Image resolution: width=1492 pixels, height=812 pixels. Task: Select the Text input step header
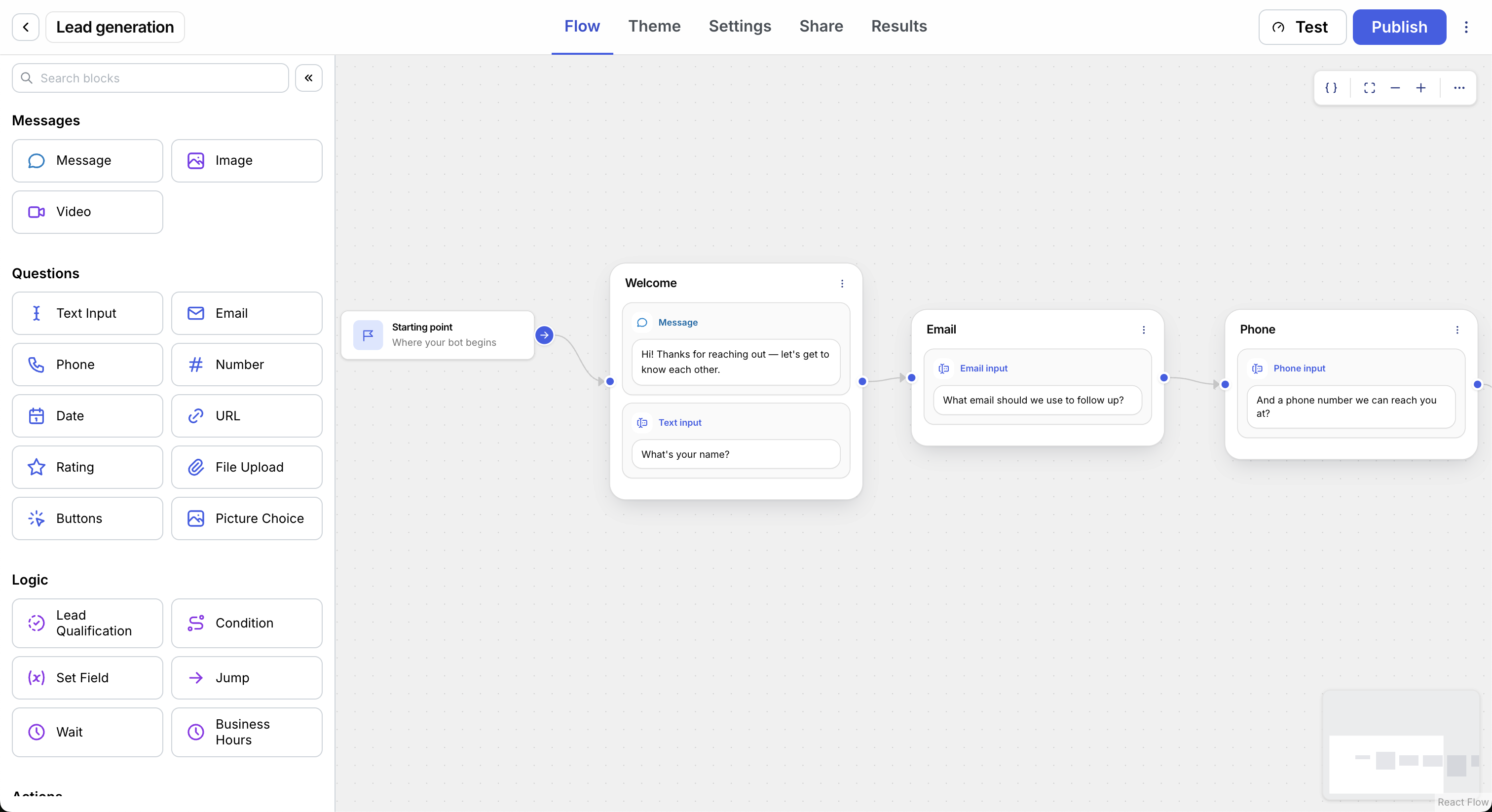(679, 423)
